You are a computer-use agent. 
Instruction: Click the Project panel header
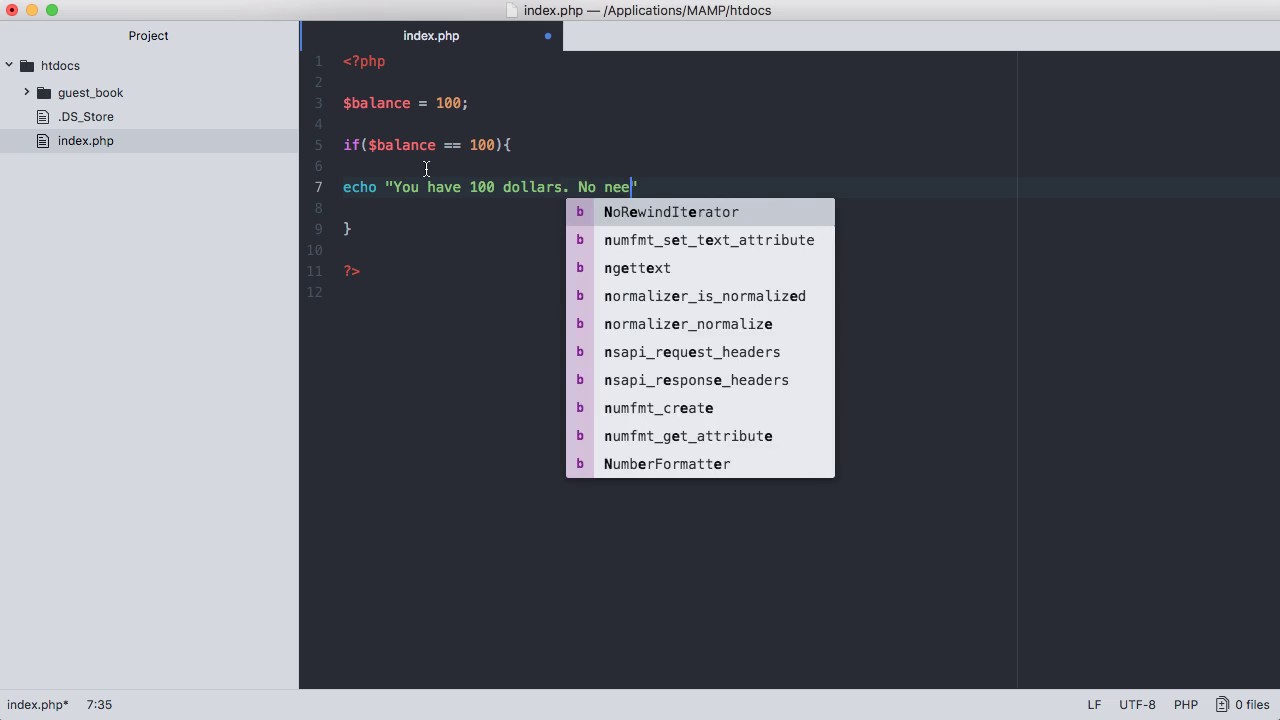pyautogui.click(x=148, y=36)
